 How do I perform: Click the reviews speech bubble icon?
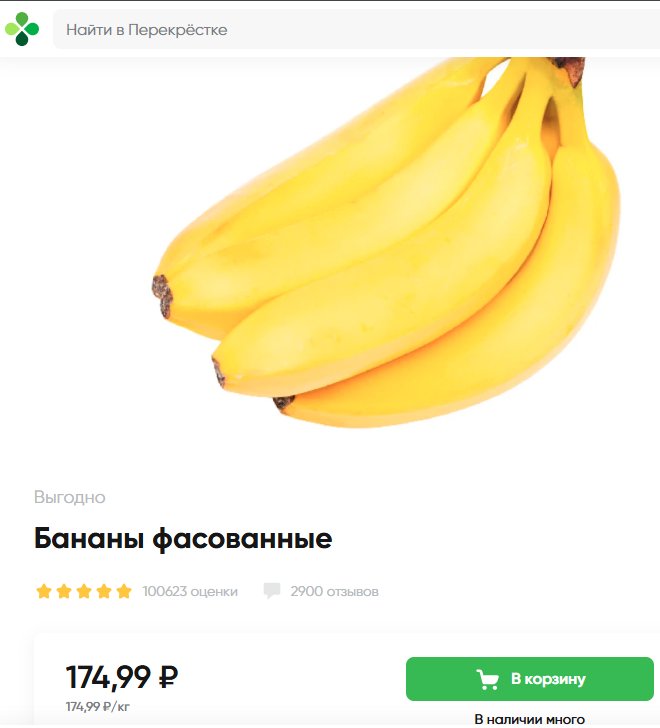click(x=272, y=591)
